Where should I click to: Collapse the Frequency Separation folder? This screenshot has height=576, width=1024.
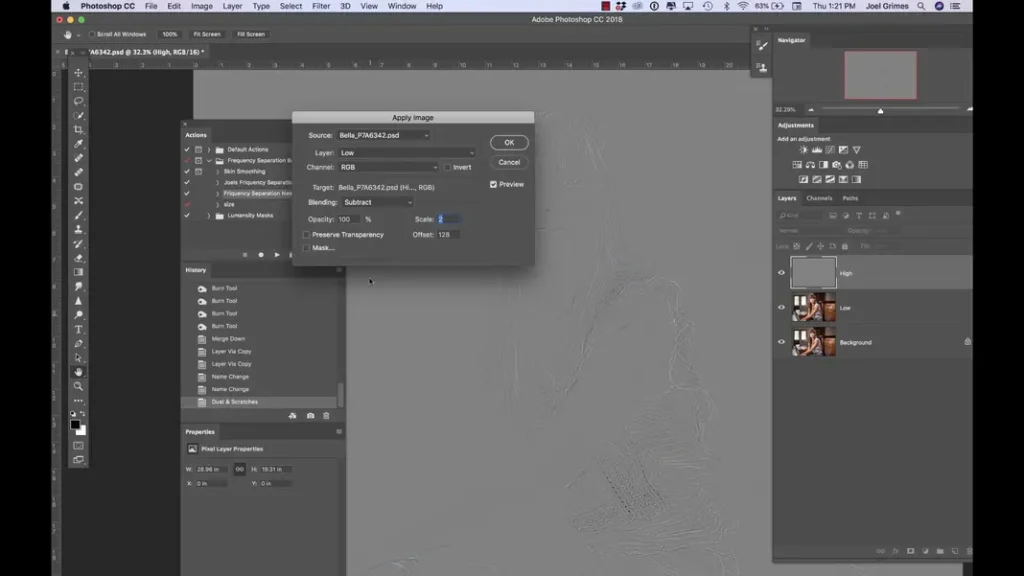(209, 161)
